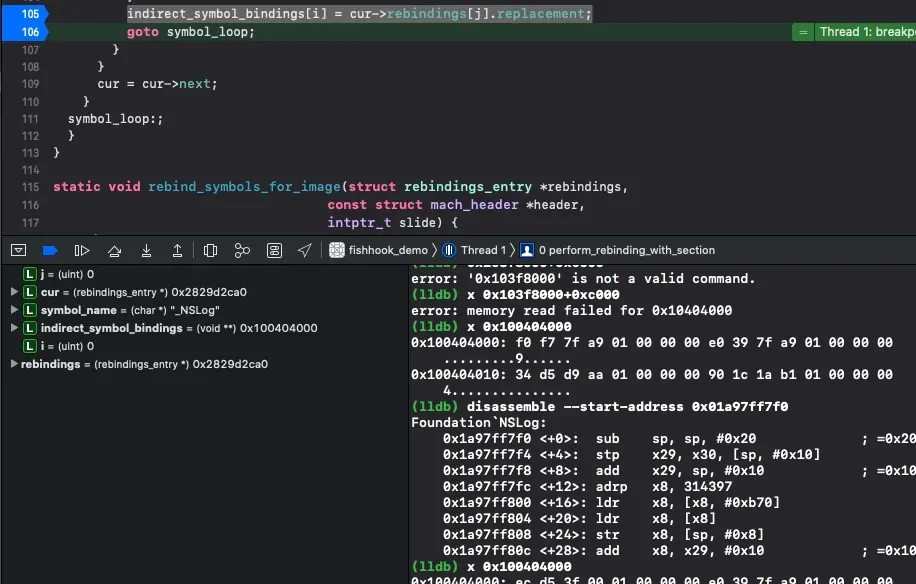Deactivate breakpoints with the blue breakpoint icon

[50, 251]
